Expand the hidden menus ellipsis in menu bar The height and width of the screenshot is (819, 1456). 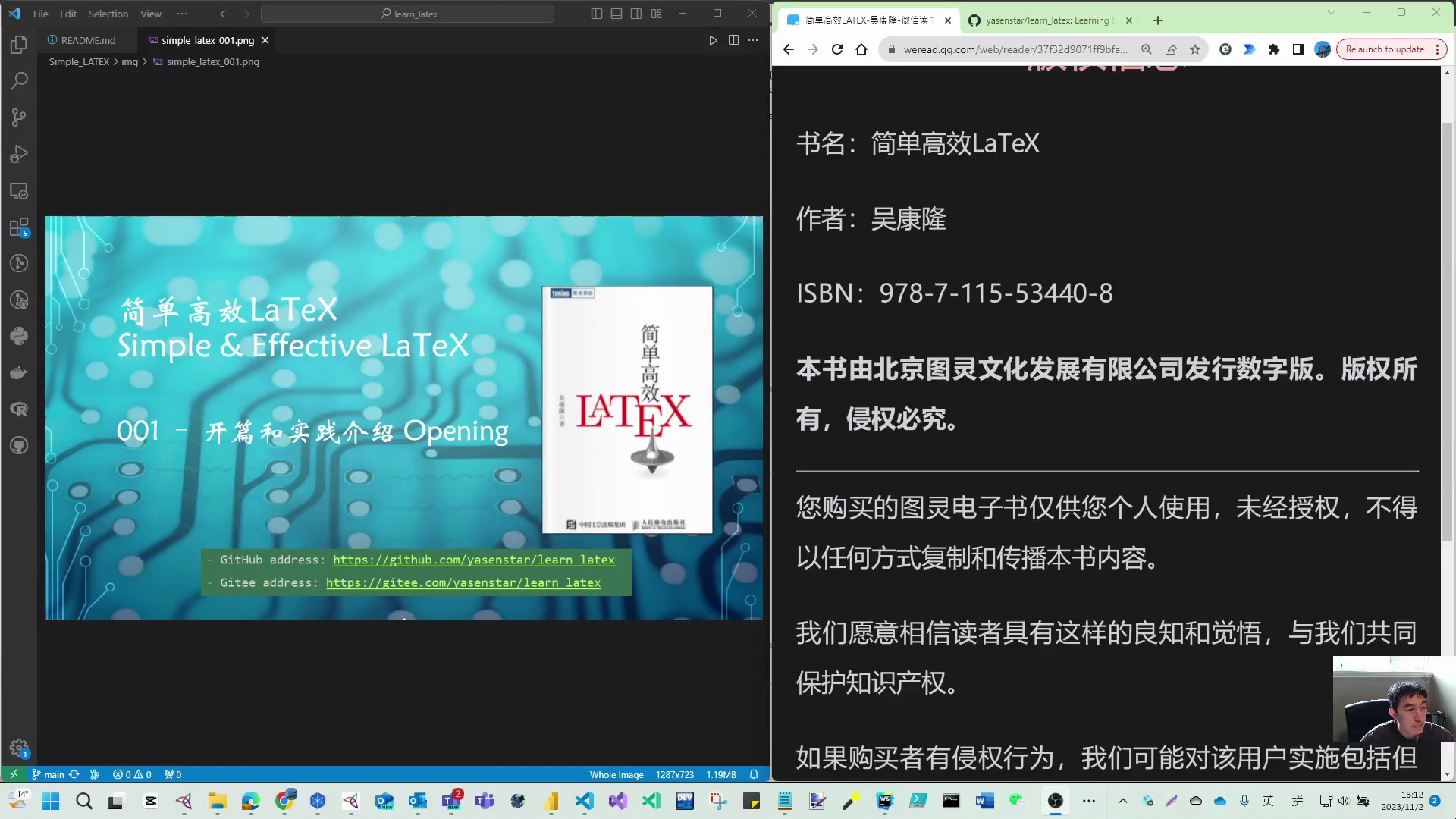[x=182, y=14]
